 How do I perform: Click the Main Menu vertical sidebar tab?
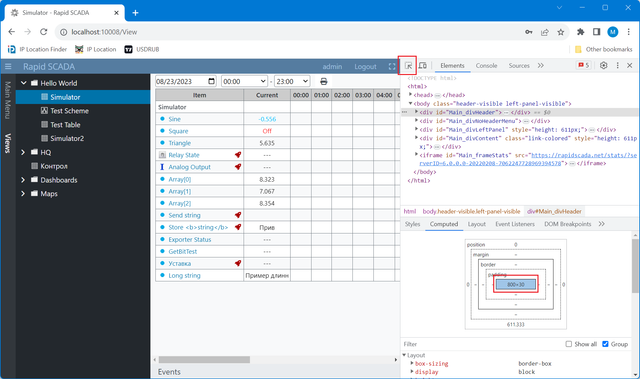[8, 100]
